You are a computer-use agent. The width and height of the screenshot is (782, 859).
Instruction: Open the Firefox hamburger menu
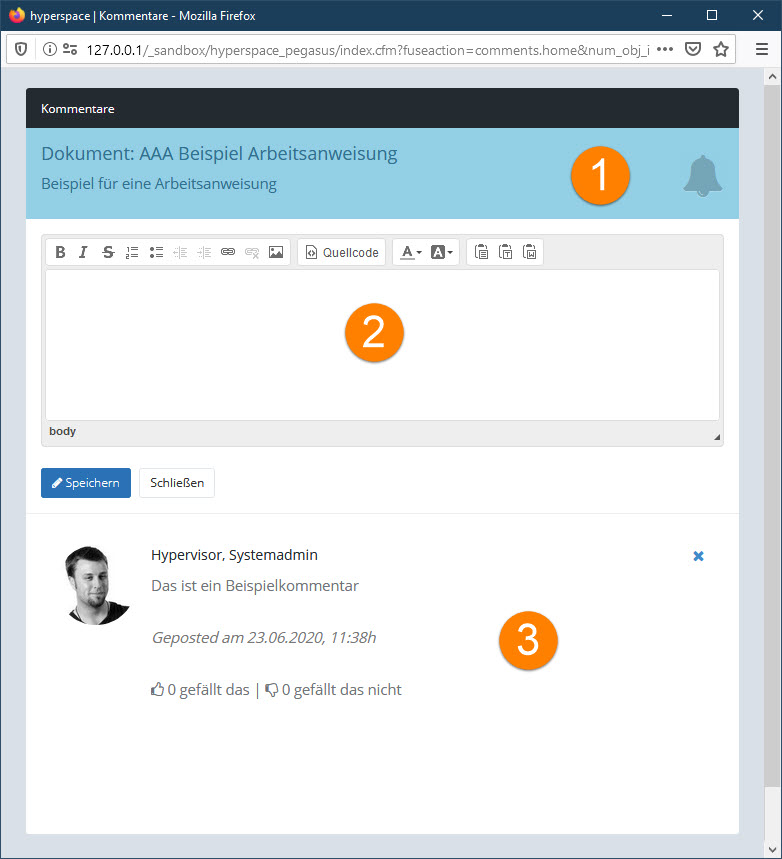761,49
